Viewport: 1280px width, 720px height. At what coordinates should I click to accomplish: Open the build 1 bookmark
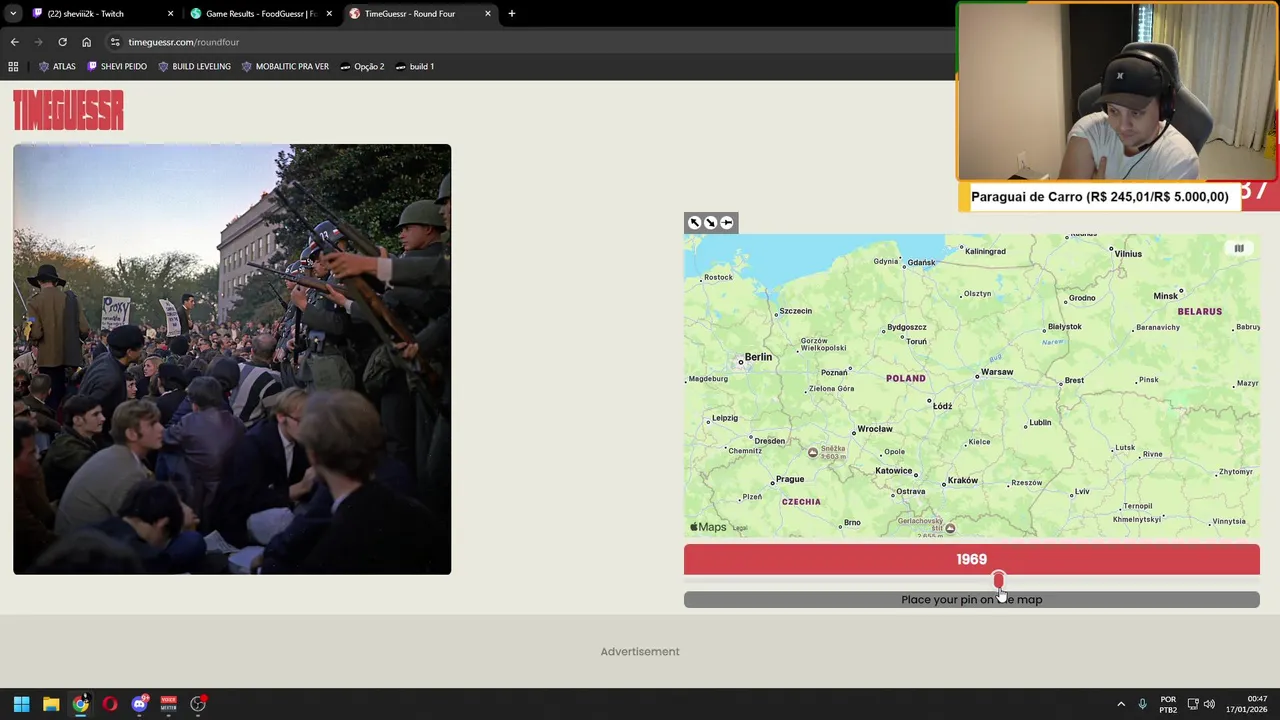click(x=415, y=67)
